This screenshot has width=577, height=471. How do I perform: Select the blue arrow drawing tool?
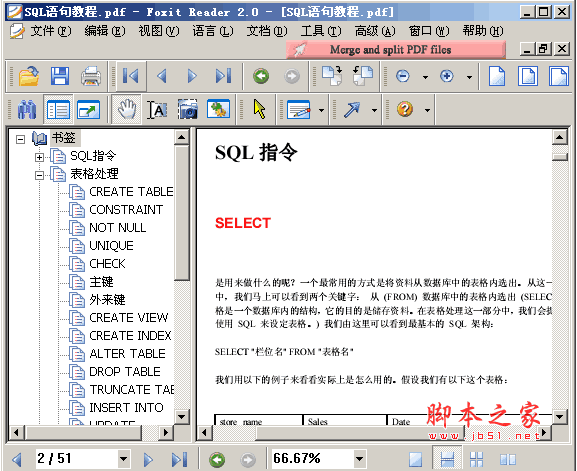tap(352, 109)
